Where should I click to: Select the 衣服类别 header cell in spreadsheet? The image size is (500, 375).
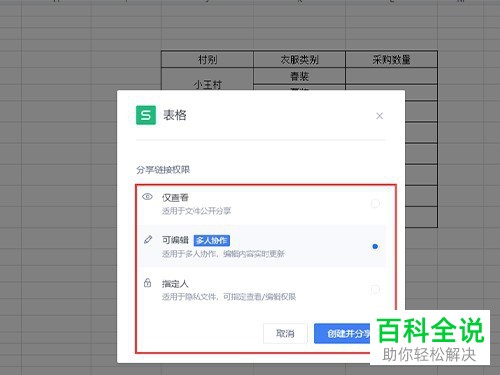coord(299,59)
